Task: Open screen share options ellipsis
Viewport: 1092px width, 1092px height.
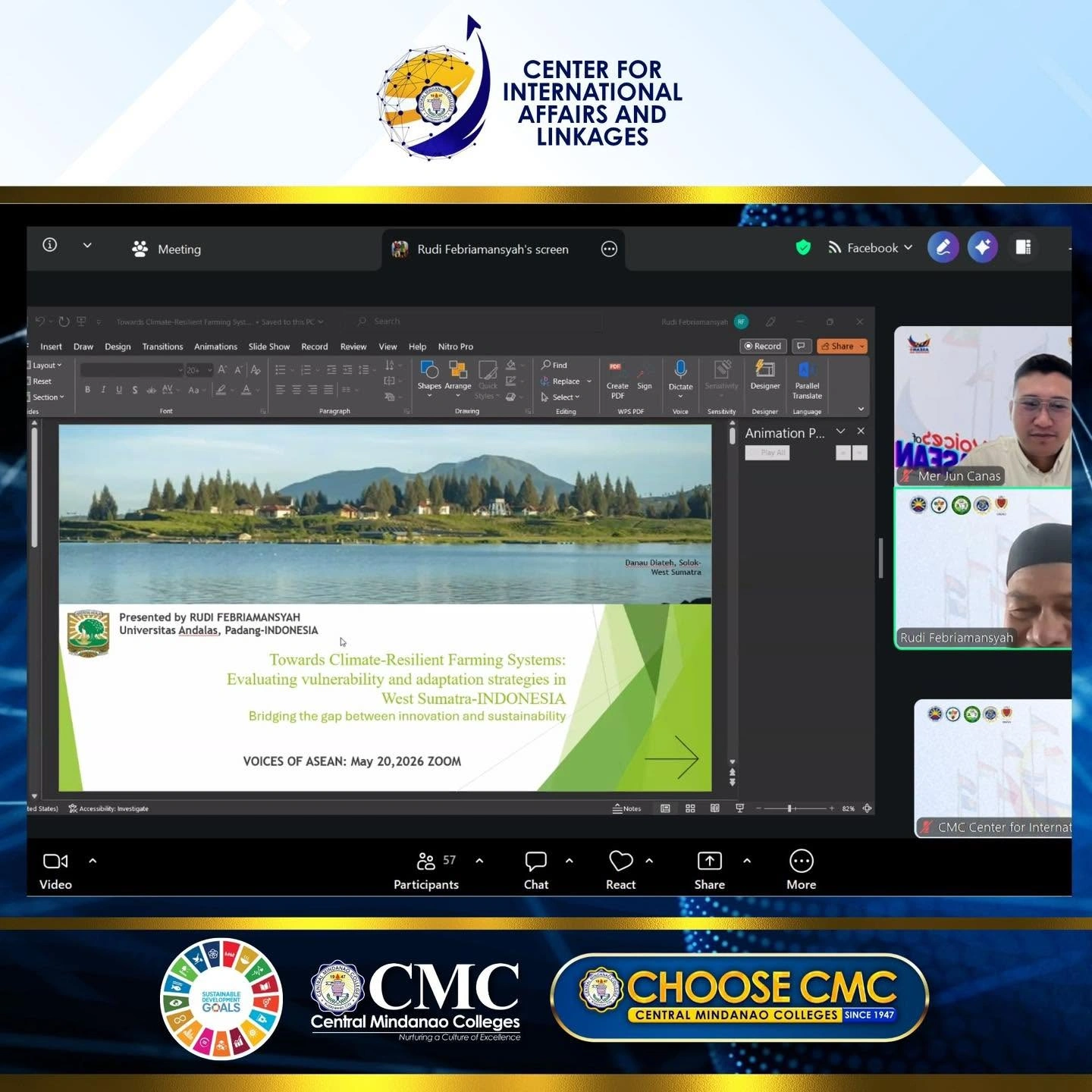Action: (x=609, y=249)
